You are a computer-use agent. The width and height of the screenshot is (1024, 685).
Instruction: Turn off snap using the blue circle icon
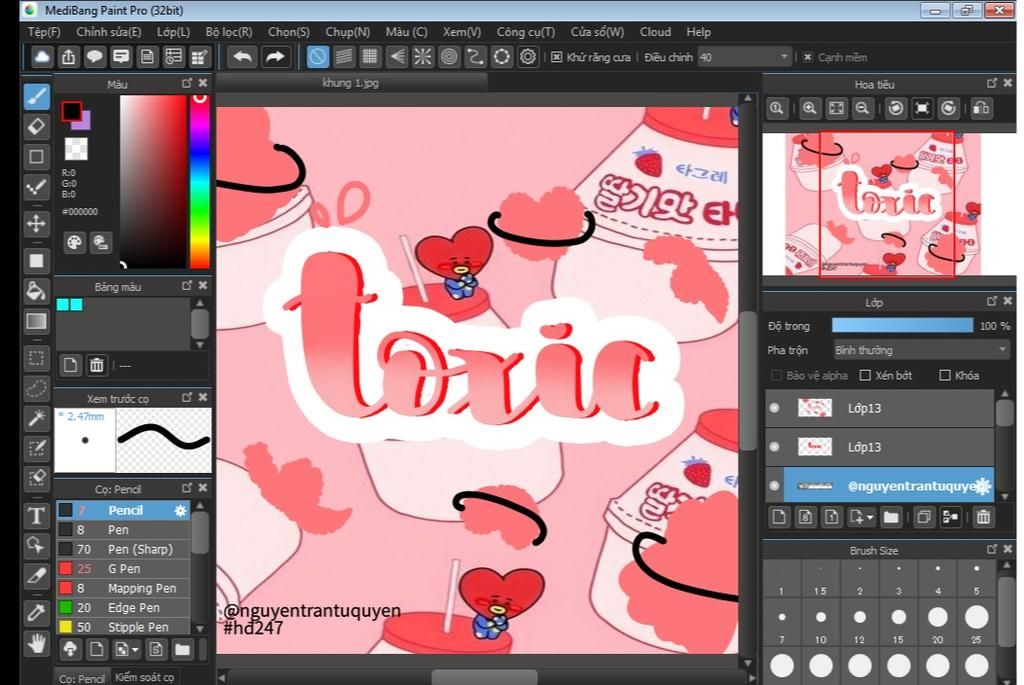pyautogui.click(x=317, y=57)
